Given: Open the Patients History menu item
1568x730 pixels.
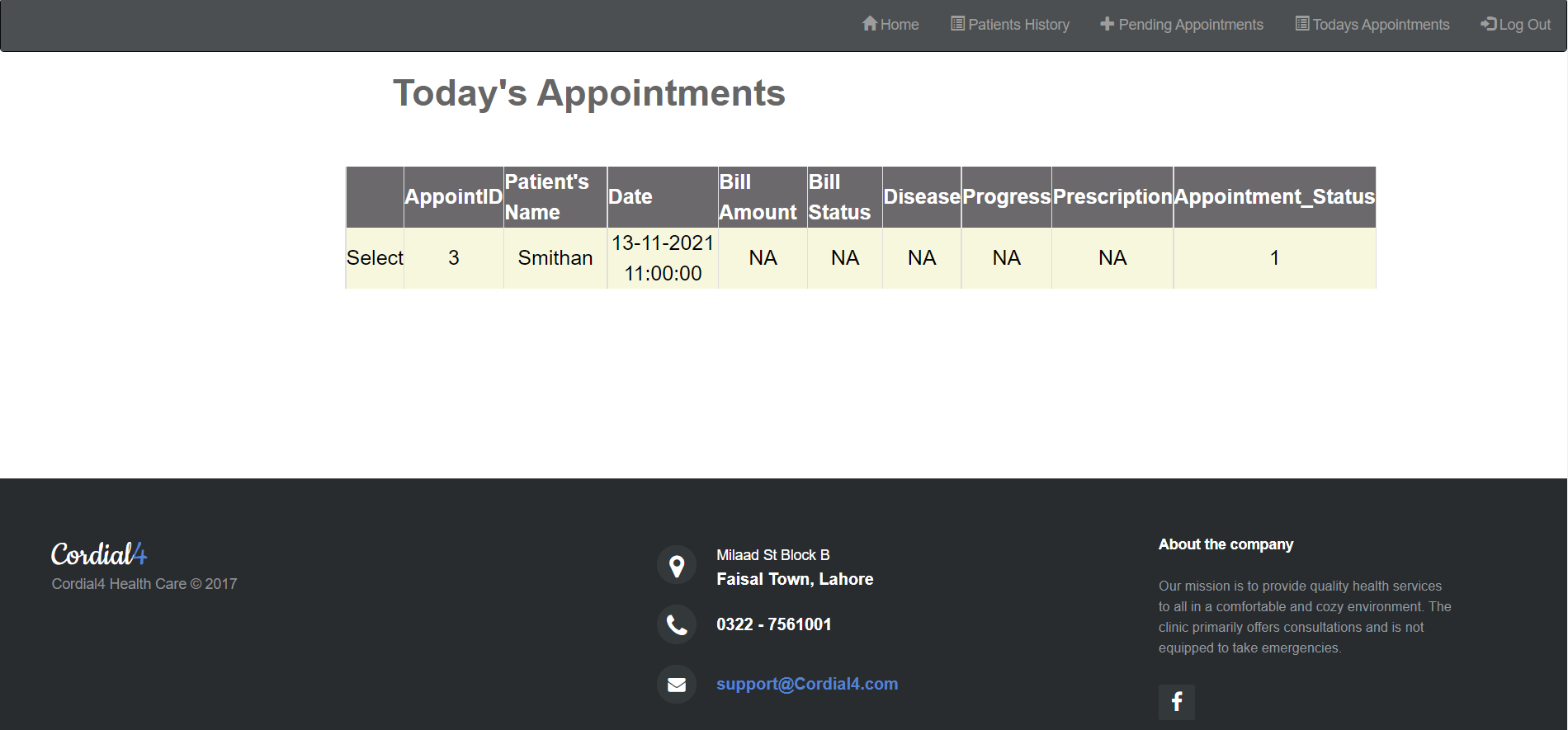Looking at the screenshot, I should pos(1010,25).
